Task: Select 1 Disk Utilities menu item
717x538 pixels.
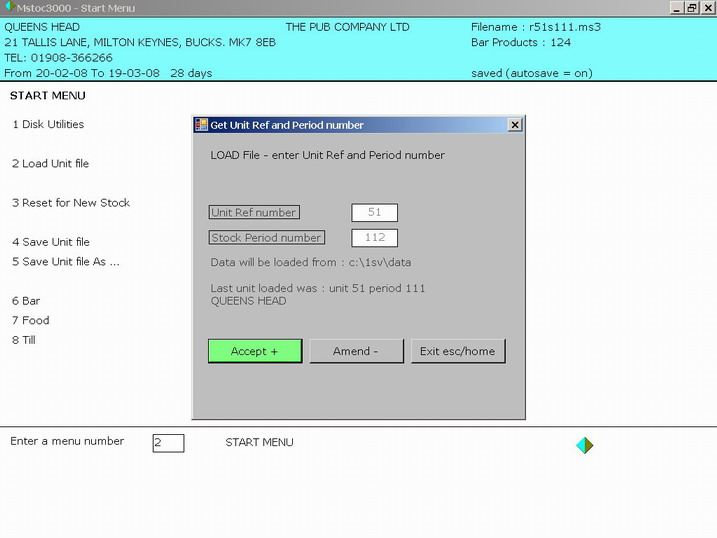Action: tap(48, 125)
